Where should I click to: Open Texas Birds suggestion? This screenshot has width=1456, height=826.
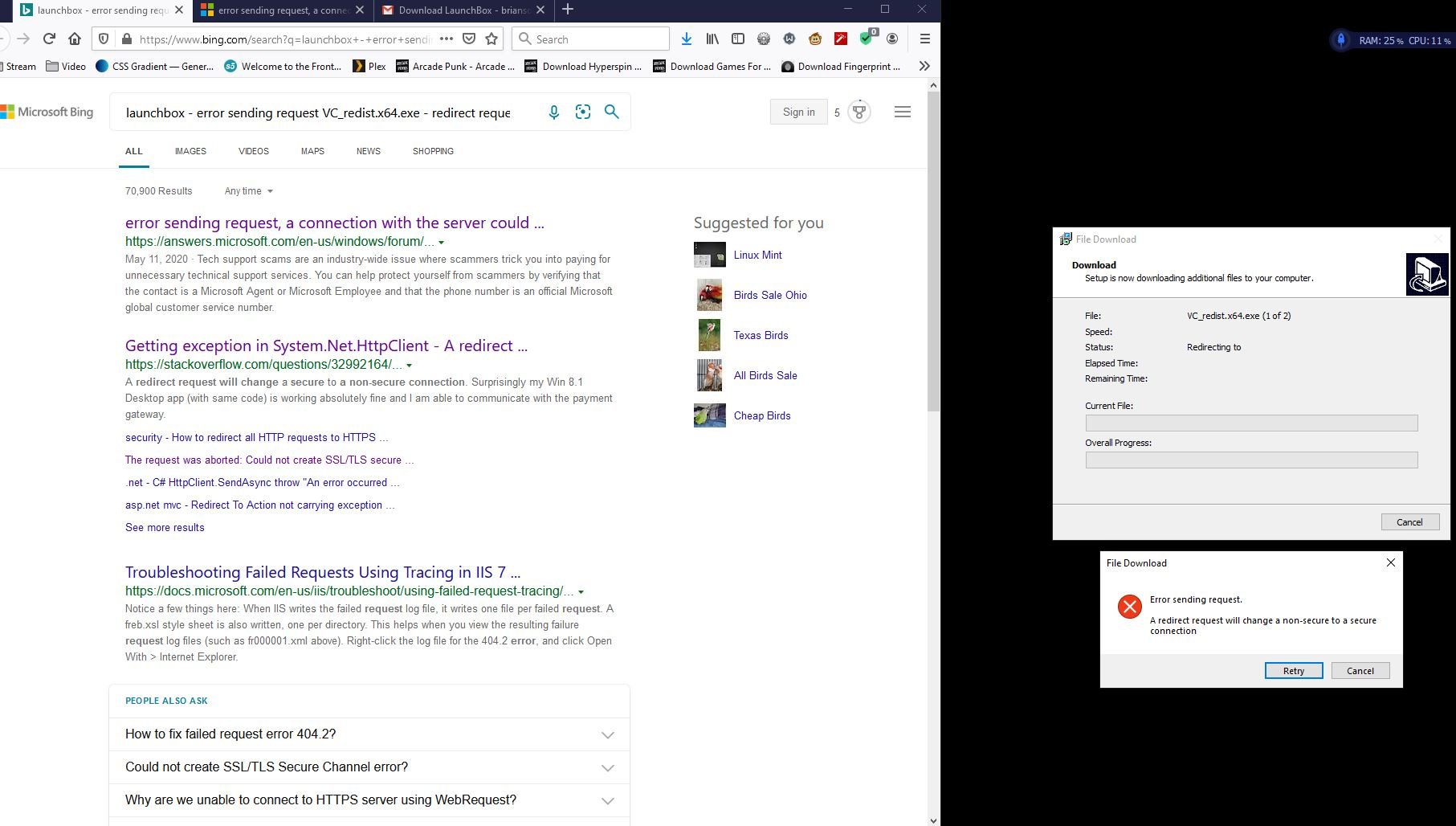[x=761, y=336]
